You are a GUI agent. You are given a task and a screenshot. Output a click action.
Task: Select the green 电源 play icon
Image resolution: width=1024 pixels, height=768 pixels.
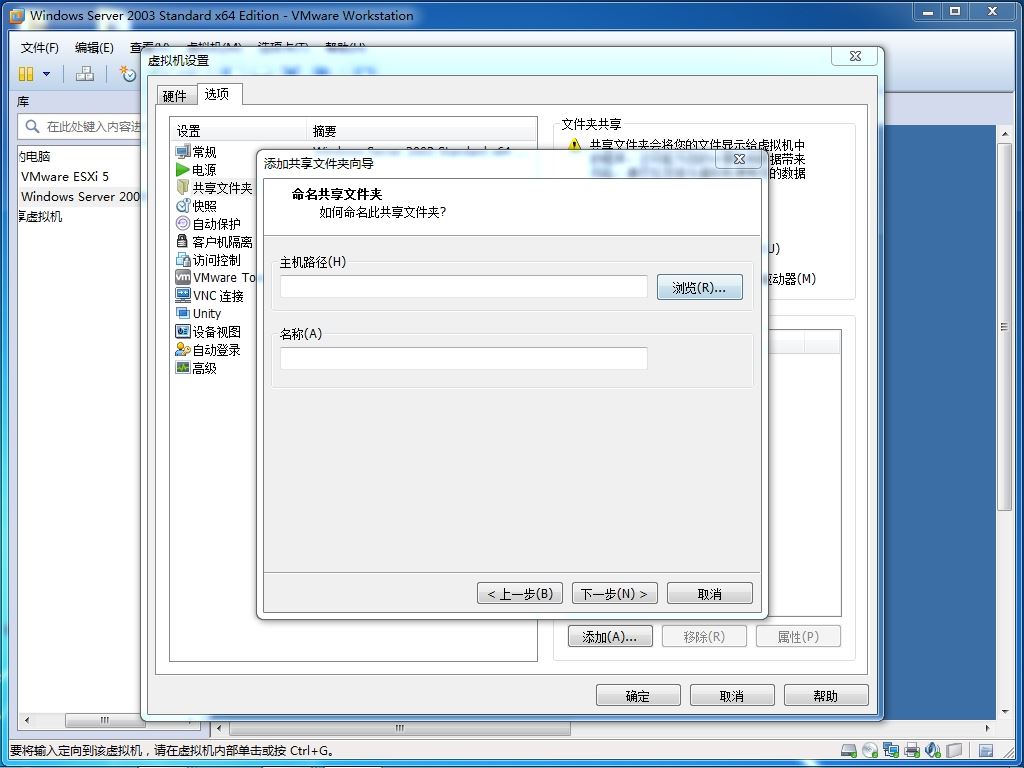[x=183, y=170]
